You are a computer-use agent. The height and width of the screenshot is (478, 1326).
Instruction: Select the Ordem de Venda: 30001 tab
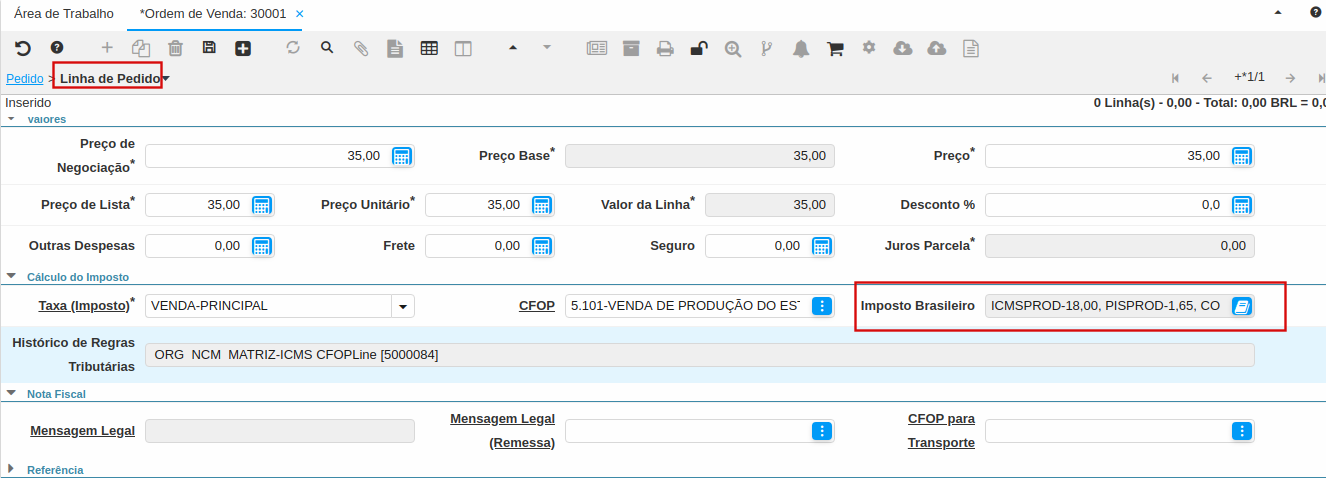tap(213, 14)
